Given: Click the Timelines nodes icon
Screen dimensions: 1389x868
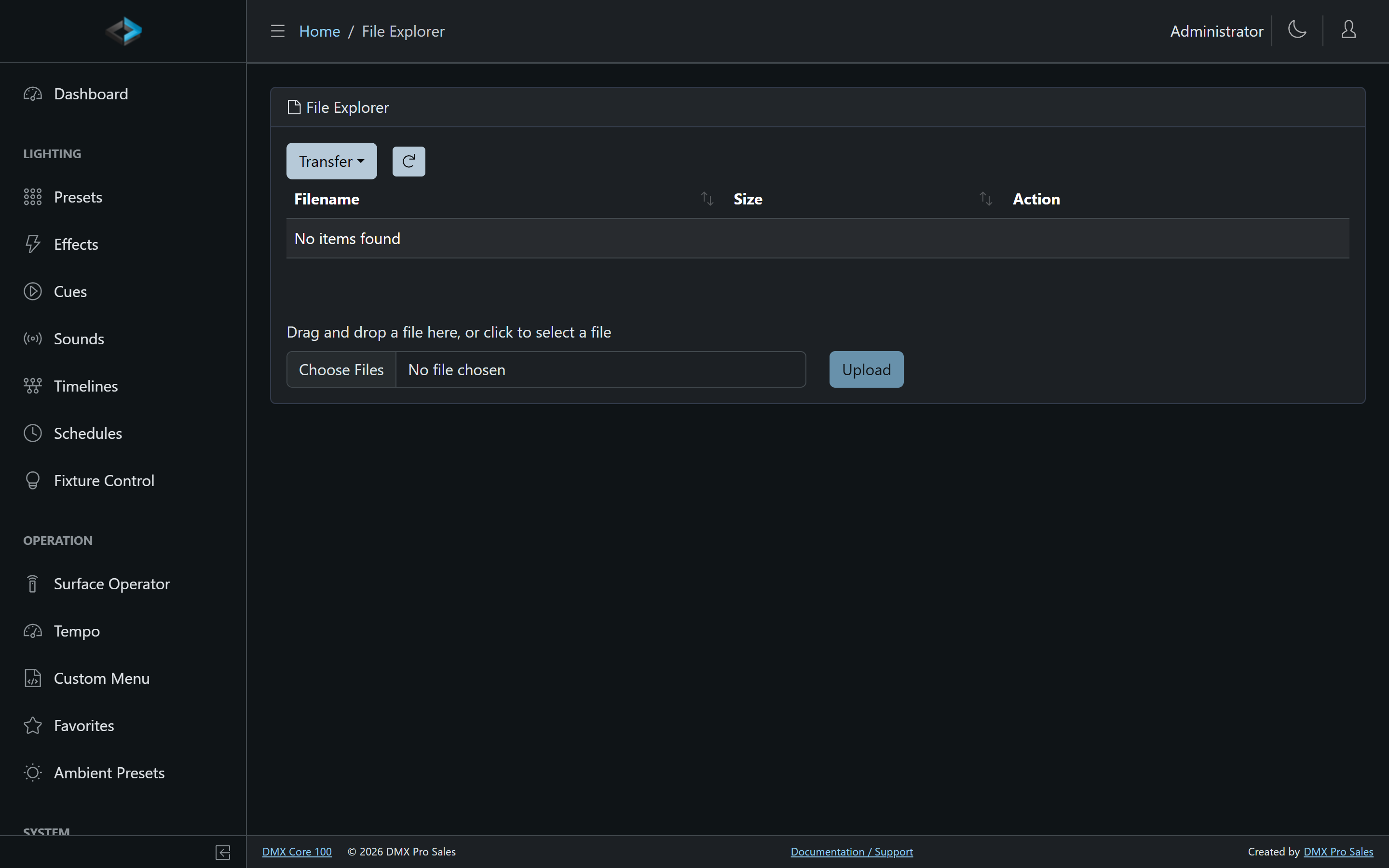Looking at the screenshot, I should 33,386.
